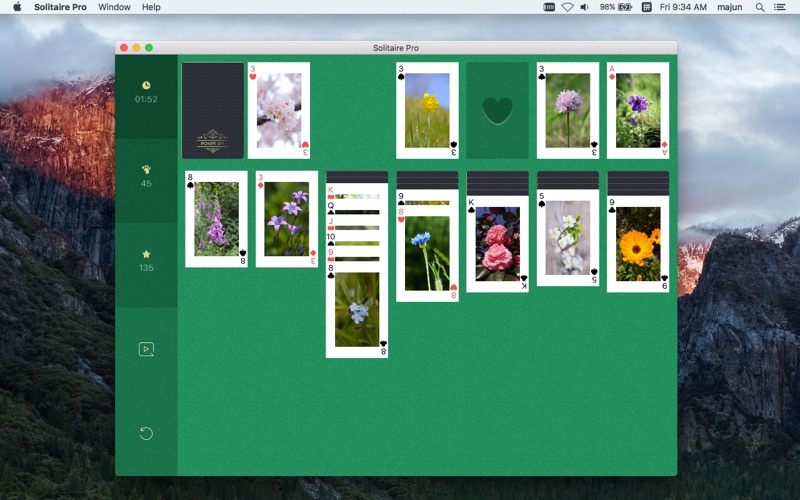Screen dimensions: 800x500
Task: Click the battery 98% indicator
Action: coord(616,7)
